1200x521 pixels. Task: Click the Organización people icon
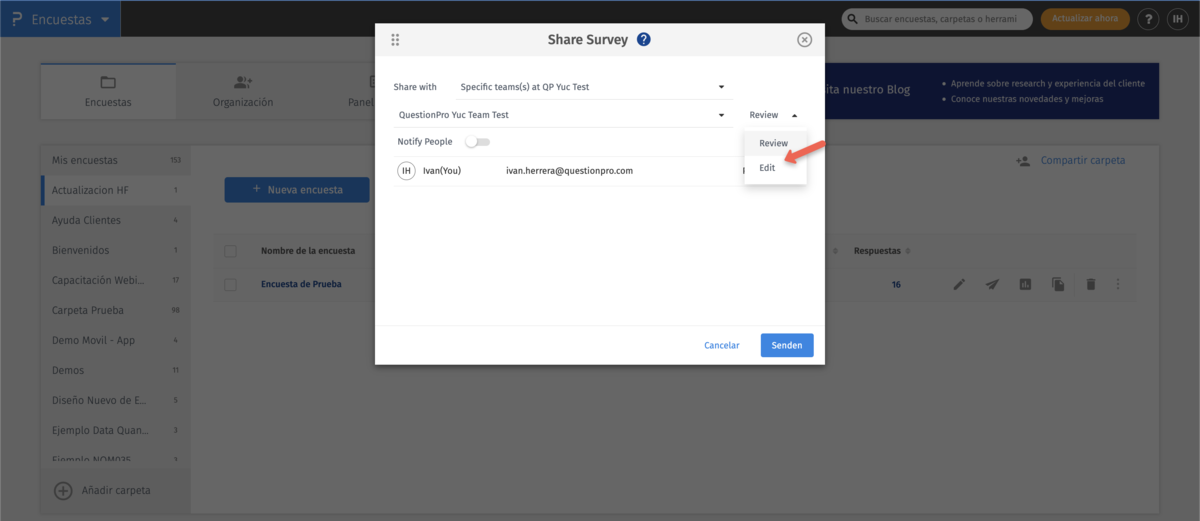(x=243, y=82)
